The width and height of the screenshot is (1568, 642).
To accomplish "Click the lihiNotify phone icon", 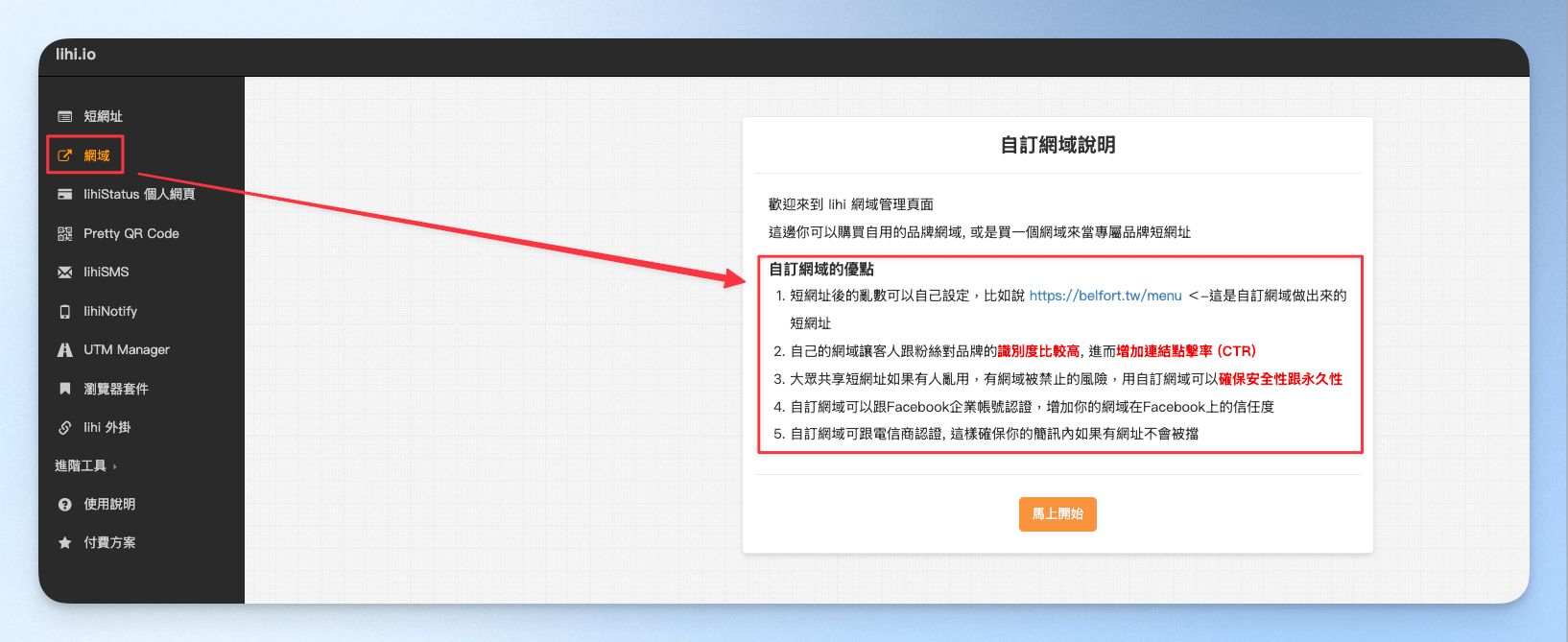I will 64,312.
